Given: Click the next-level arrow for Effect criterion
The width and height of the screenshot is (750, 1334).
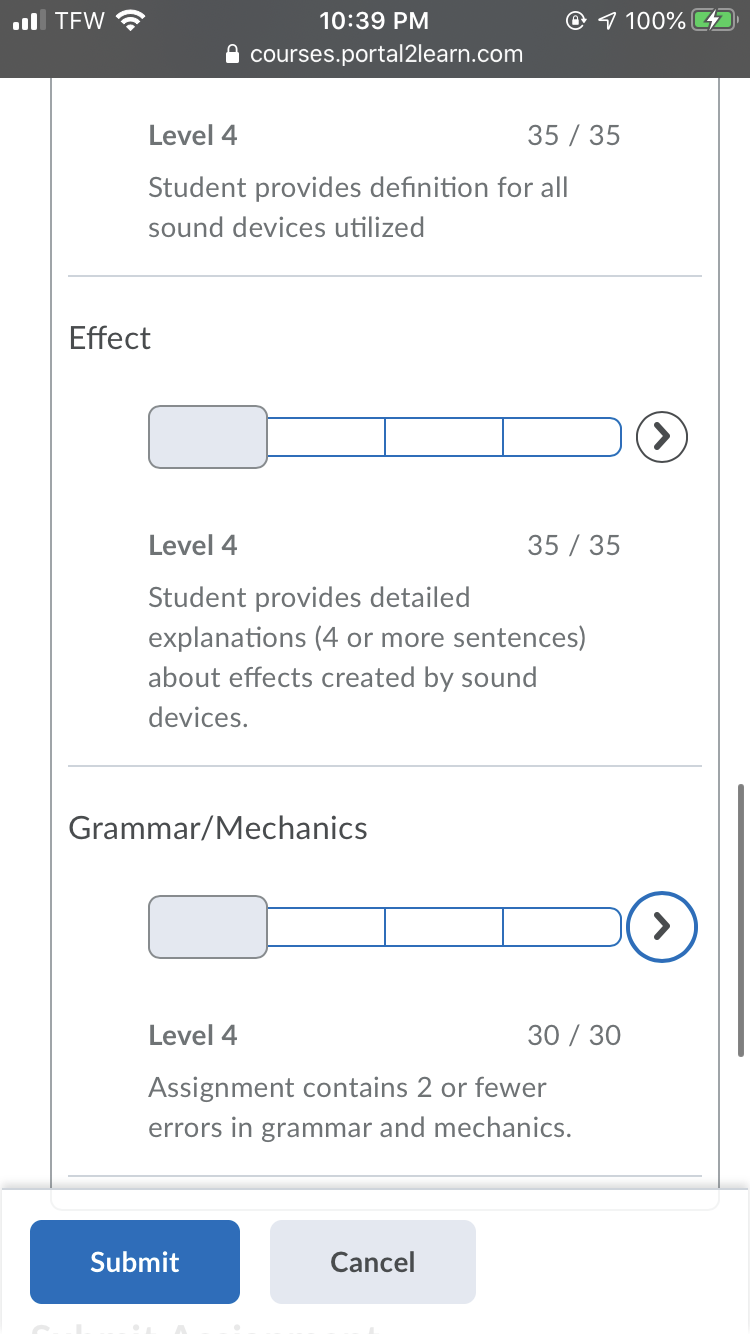Looking at the screenshot, I should (662, 436).
